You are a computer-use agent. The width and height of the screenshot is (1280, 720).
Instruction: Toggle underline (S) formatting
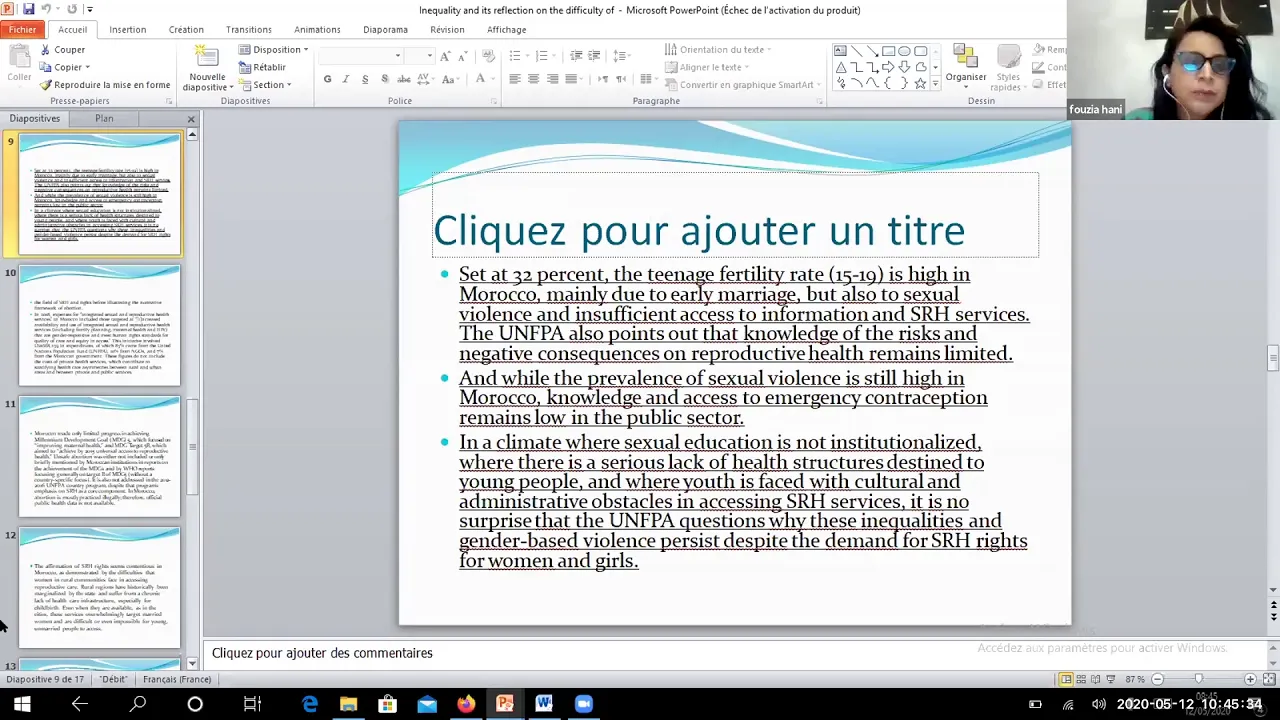(x=365, y=79)
